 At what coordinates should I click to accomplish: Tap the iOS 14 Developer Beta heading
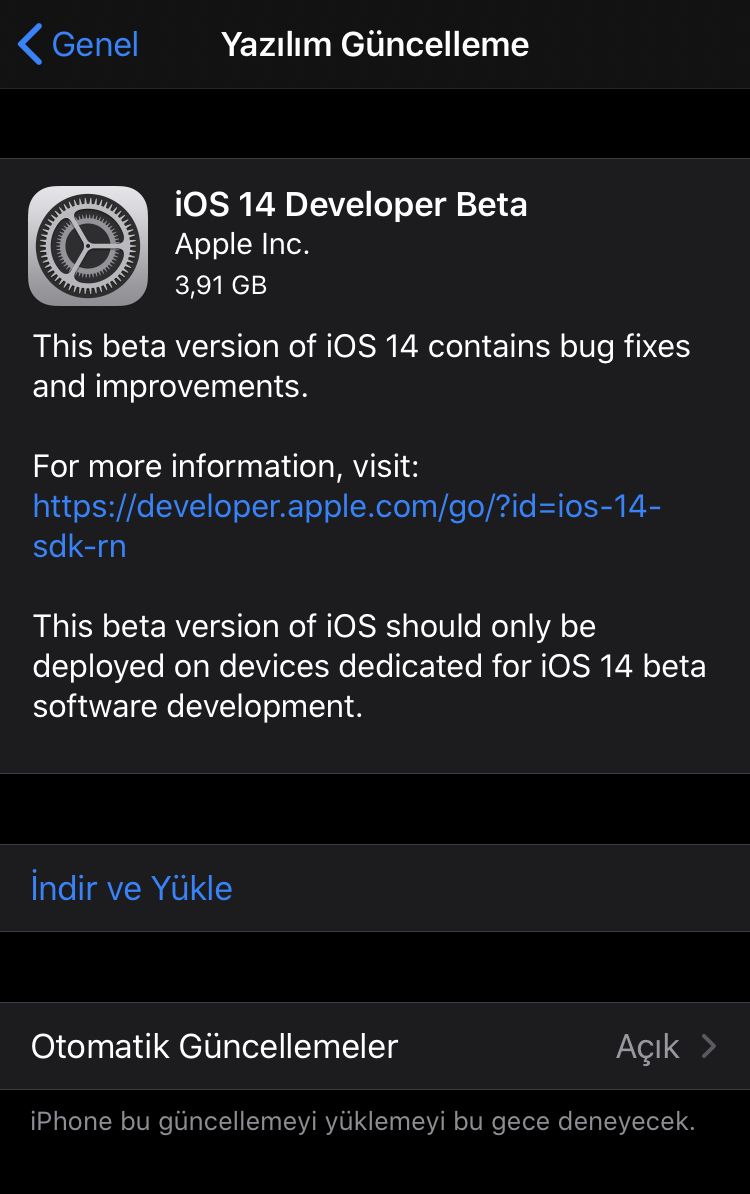pyautogui.click(x=350, y=205)
